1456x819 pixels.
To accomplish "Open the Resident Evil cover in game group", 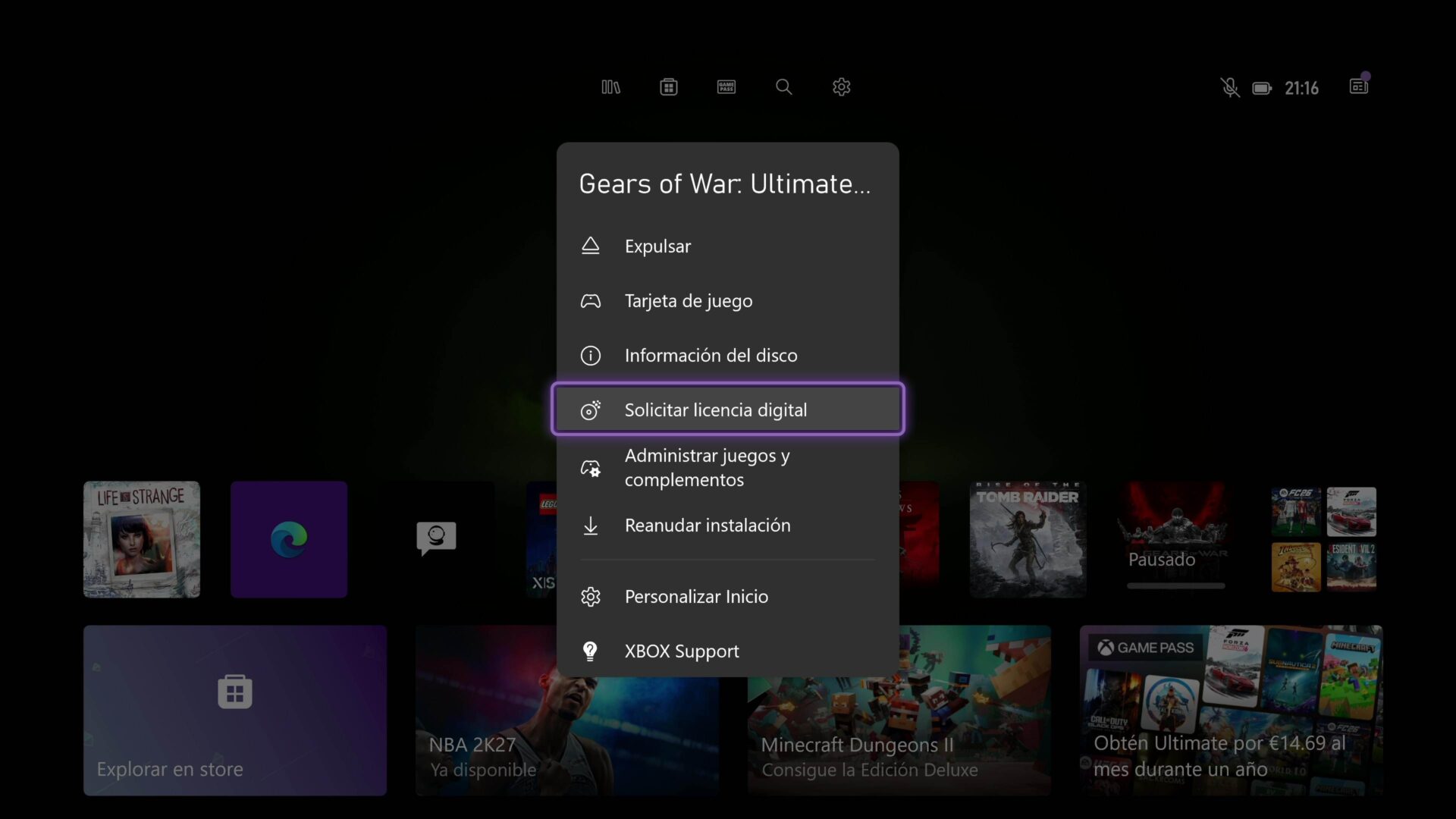I will (x=1351, y=567).
